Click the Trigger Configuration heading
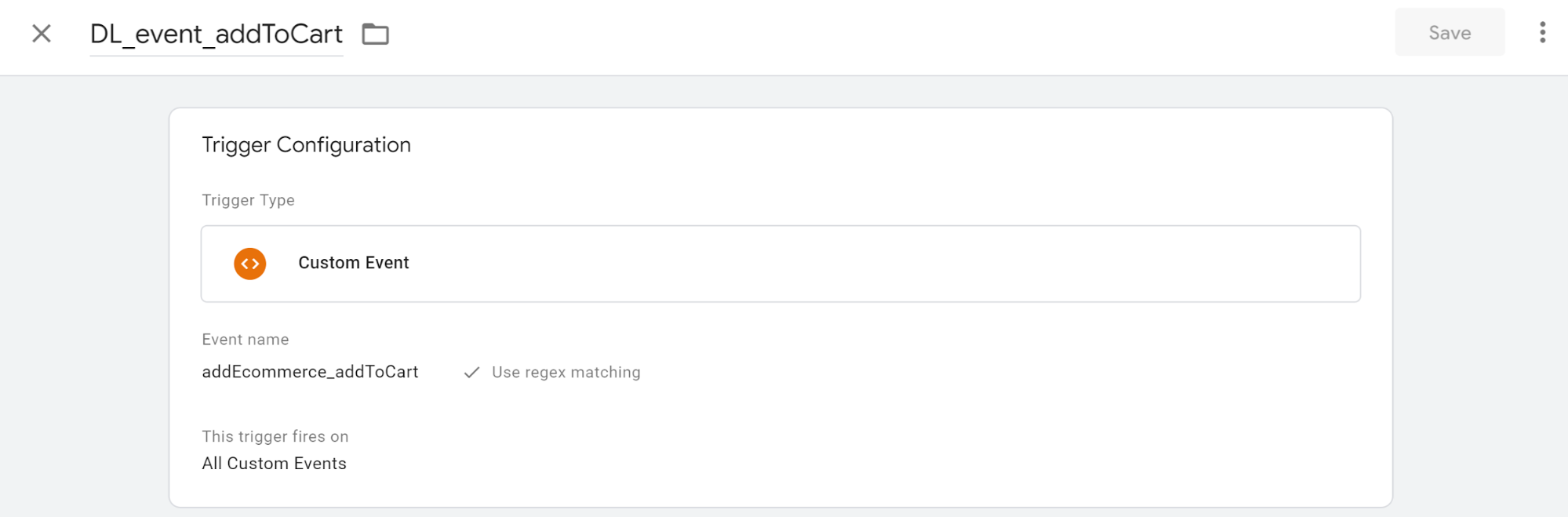Viewport: 1568px width, 517px height. [306, 145]
